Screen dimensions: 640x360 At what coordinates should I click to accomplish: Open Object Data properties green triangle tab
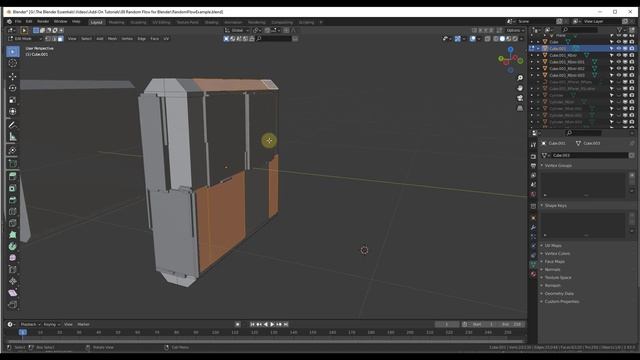pyautogui.click(x=533, y=265)
